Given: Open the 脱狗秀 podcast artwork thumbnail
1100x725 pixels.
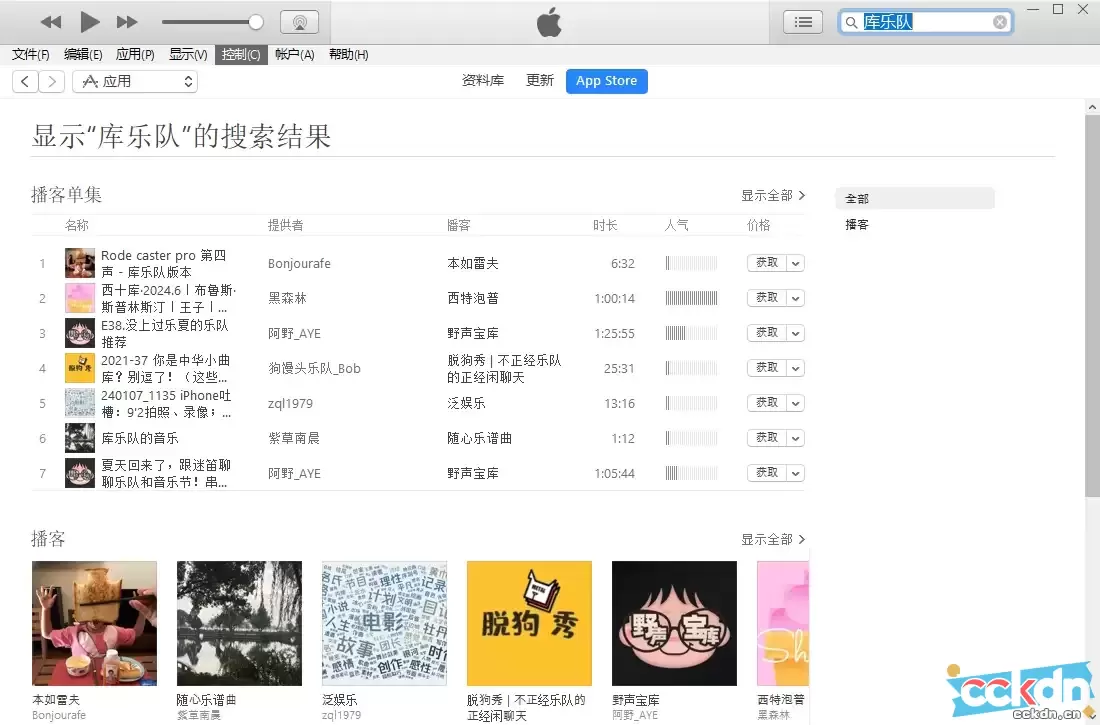Looking at the screenshot, I should coord(529,622).
